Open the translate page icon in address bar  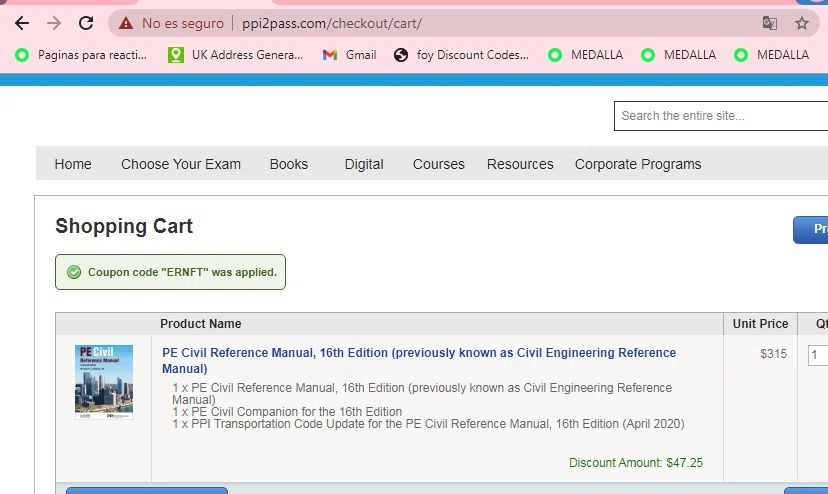pos(769,23)
